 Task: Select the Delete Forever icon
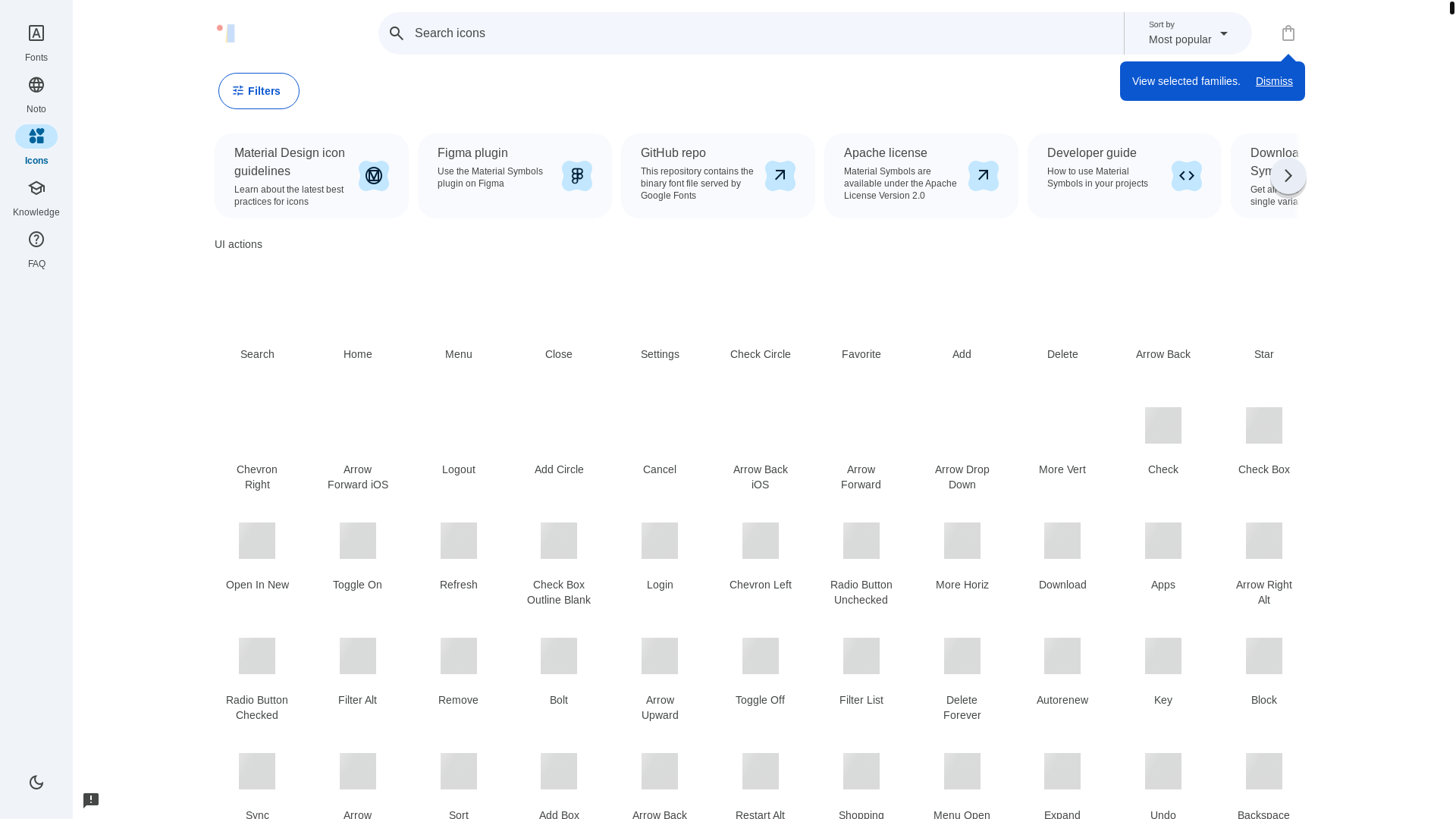click(x=962, y=656)
